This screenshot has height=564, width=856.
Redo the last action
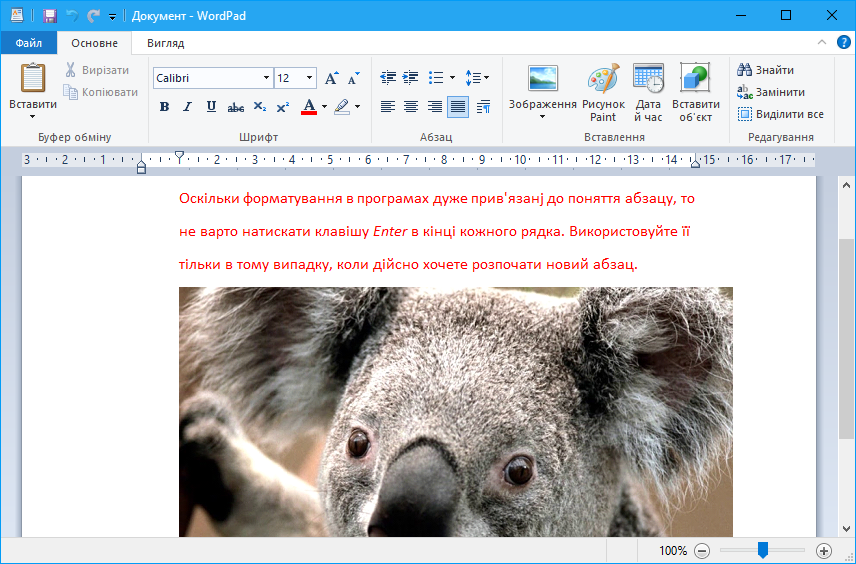pos(93,15)
